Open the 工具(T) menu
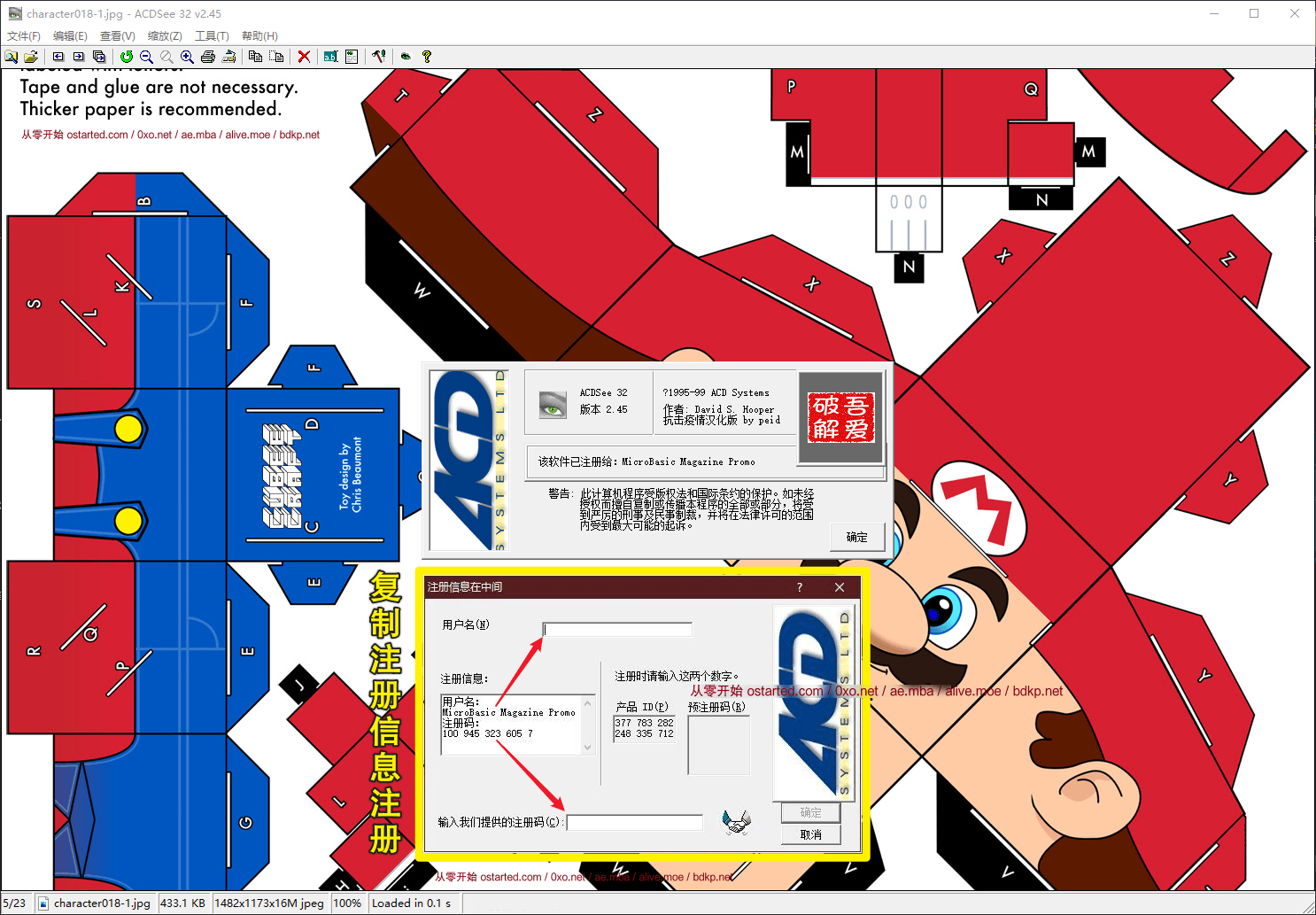Image resolution: width=1316 pixels, height=915 pixels. point(212,36)
